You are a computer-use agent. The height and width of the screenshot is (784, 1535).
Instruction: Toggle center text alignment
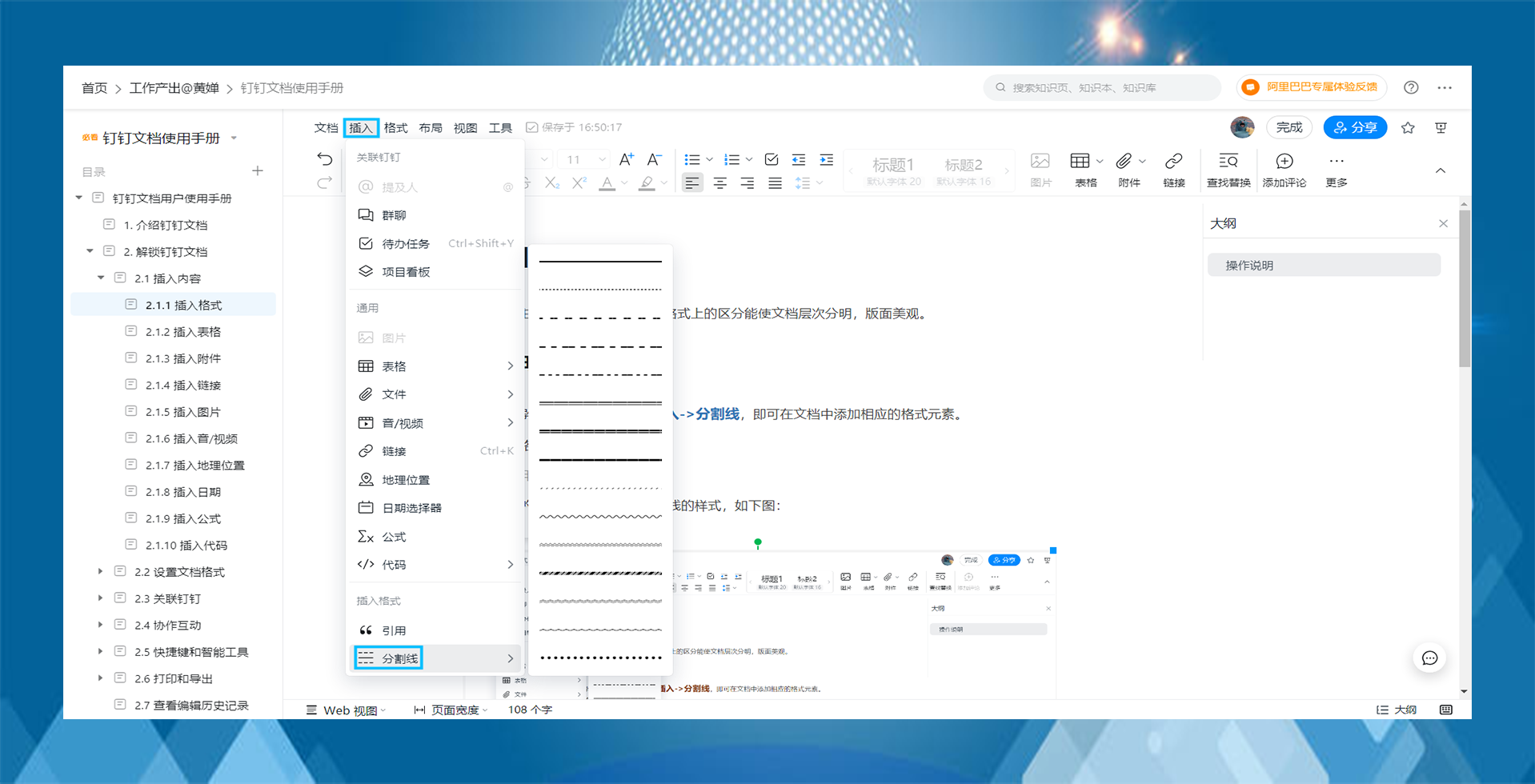719,182
